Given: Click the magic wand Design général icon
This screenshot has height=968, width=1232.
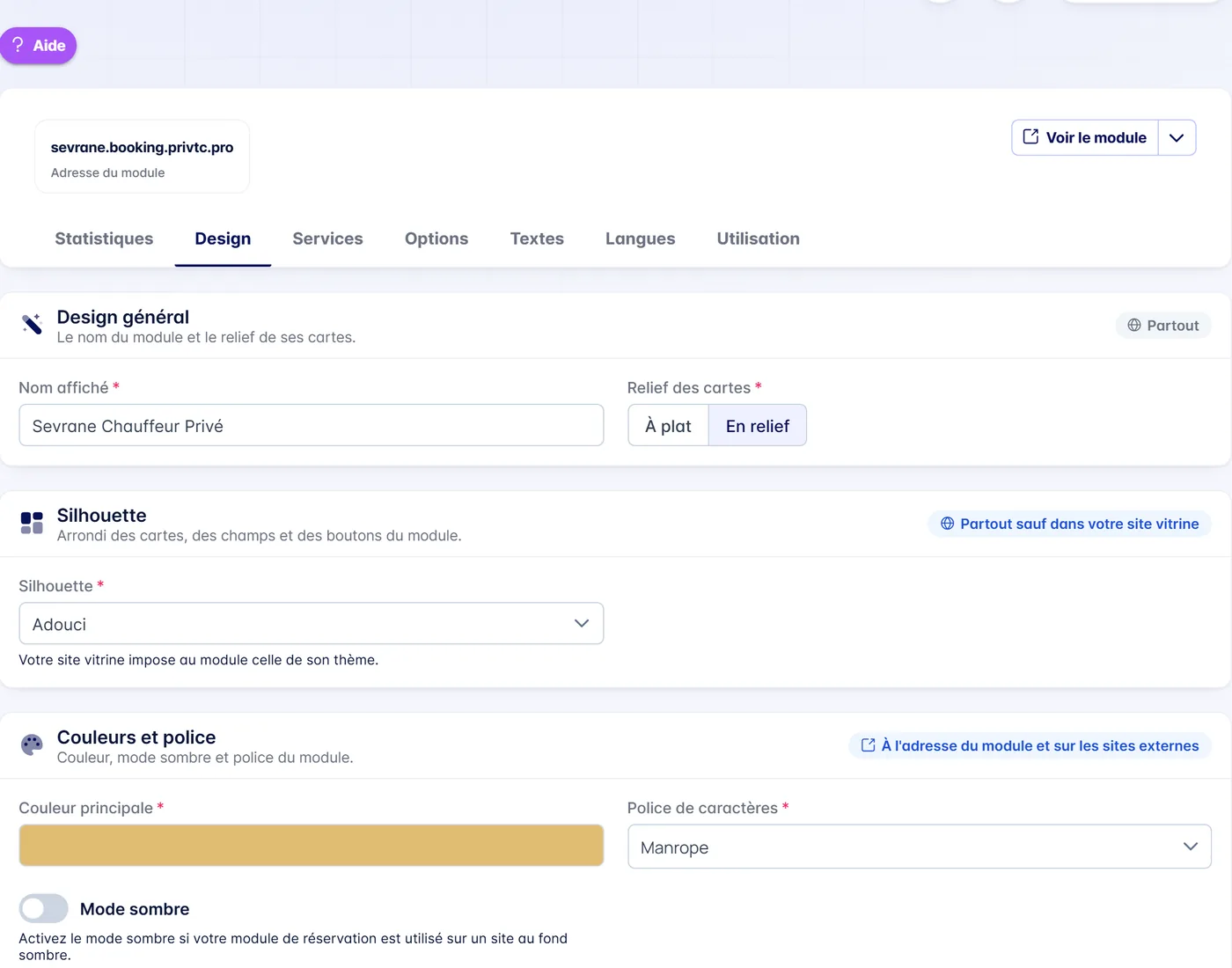Looking at the screenshot, I should tap(32, 325).
